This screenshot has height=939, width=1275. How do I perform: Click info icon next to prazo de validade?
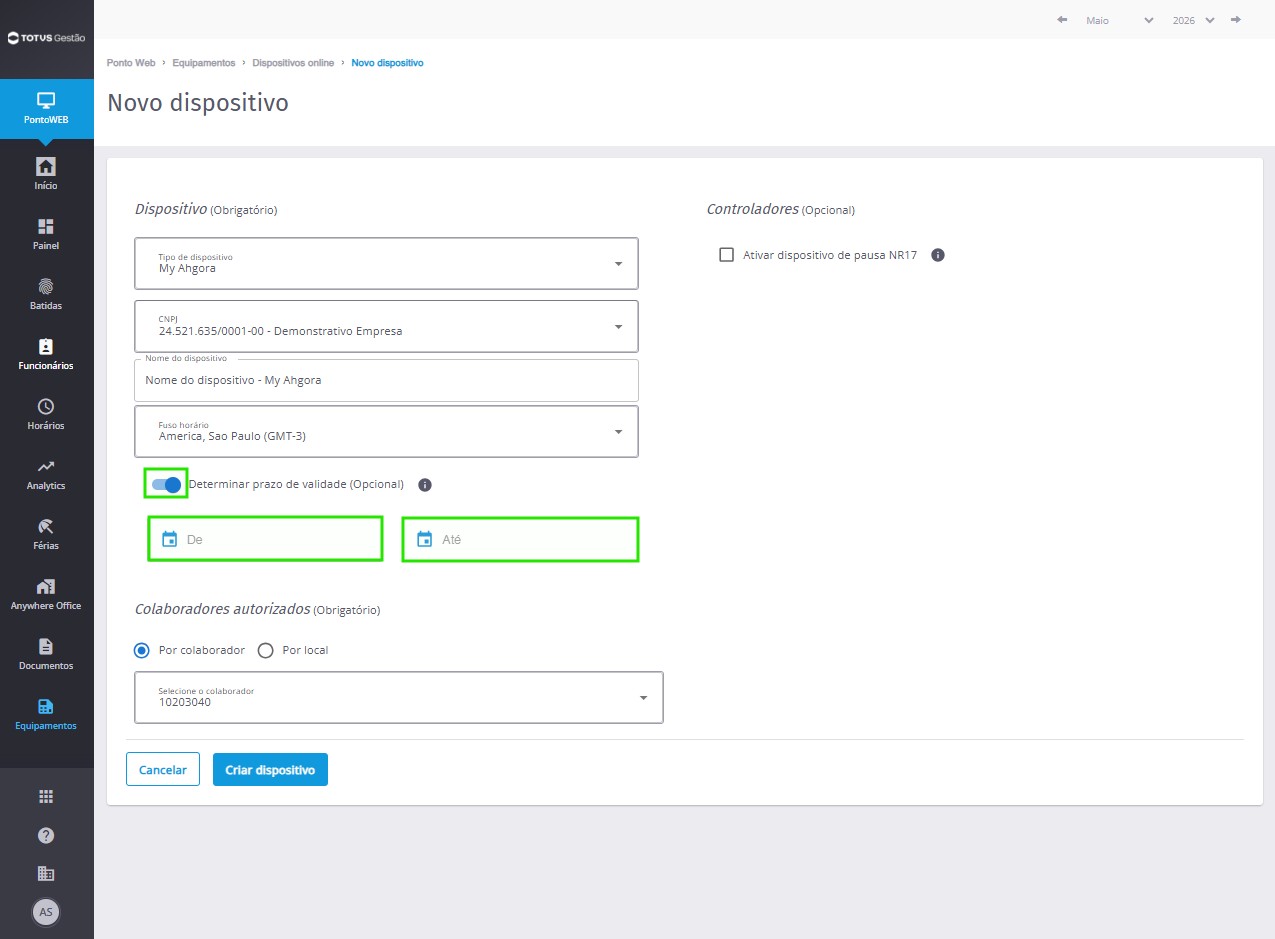pyautogui.click(x=424, y=485)
